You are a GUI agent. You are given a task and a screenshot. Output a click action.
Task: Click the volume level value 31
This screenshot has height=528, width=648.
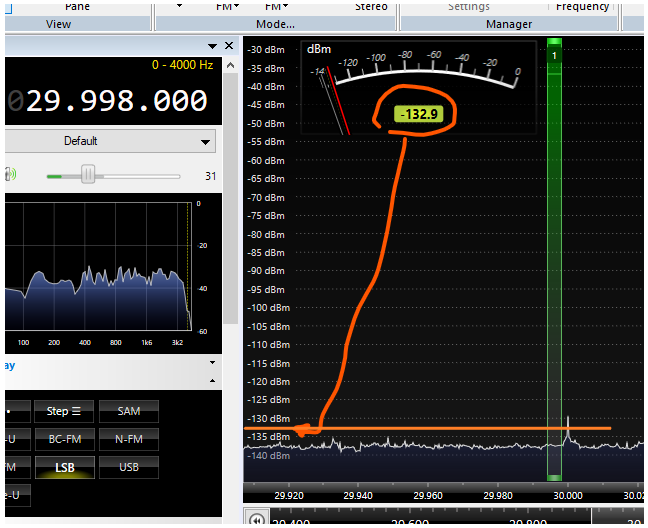(211, 176)
